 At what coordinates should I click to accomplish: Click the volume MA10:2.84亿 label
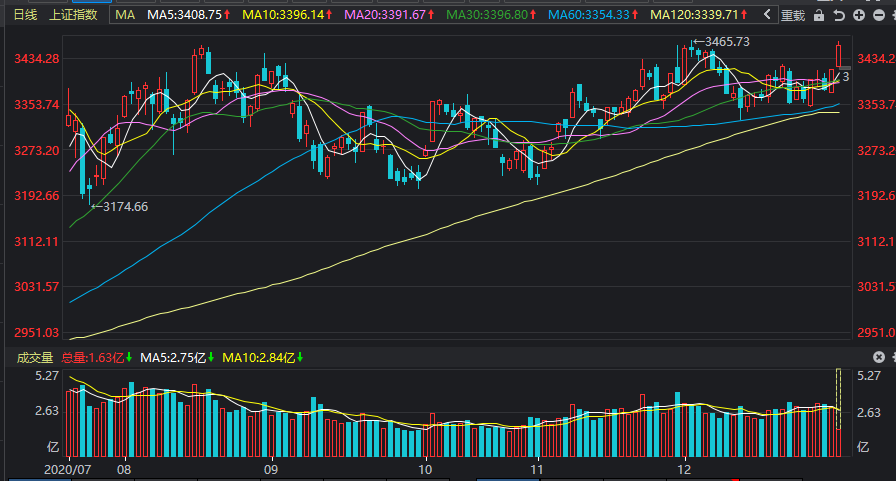262,358
